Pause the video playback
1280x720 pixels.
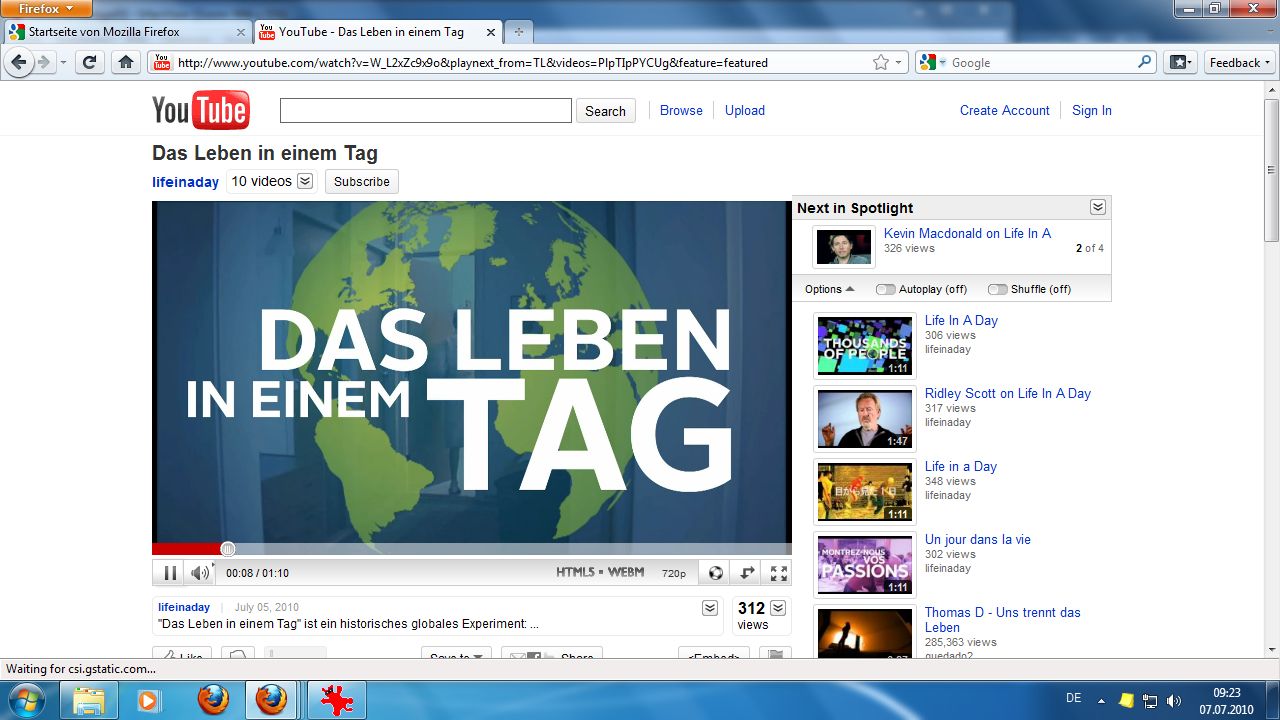[x=169, y=572]
